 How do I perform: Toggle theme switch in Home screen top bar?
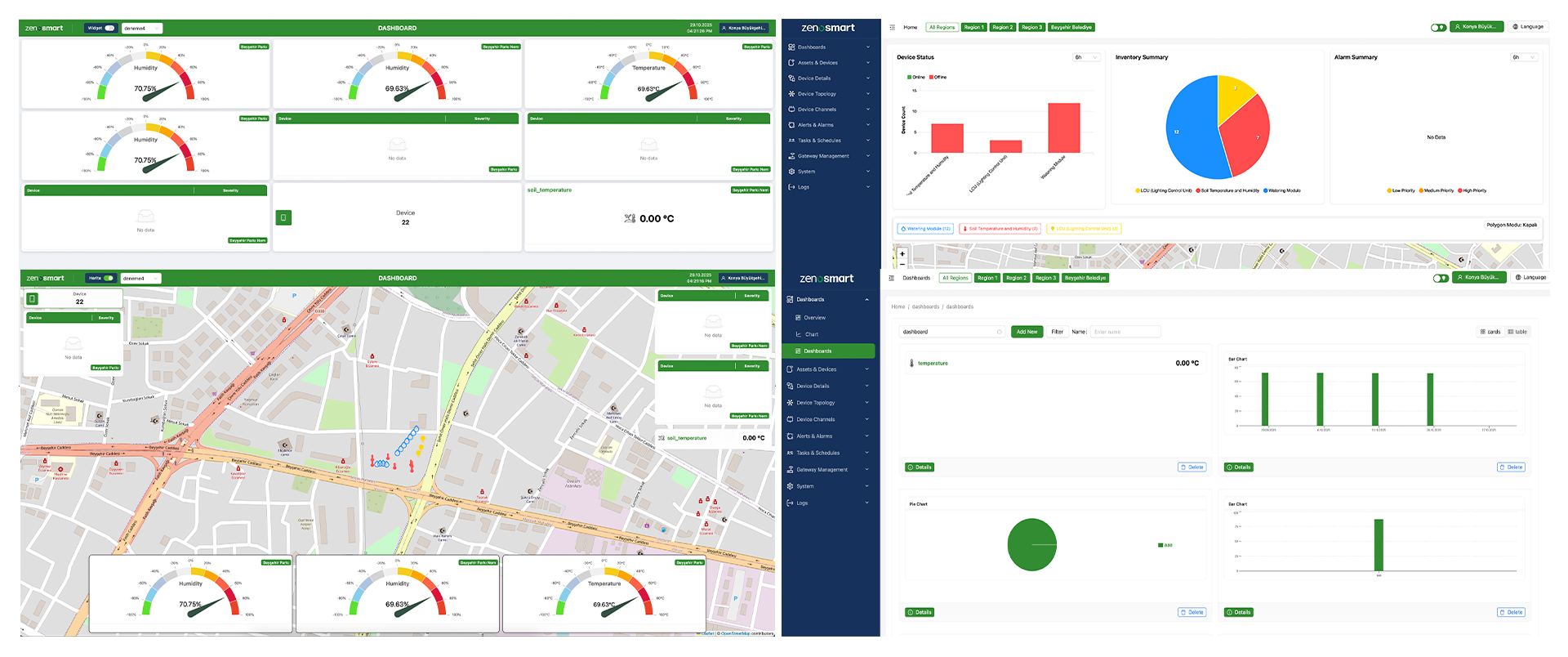click(x=1438, y=27)
